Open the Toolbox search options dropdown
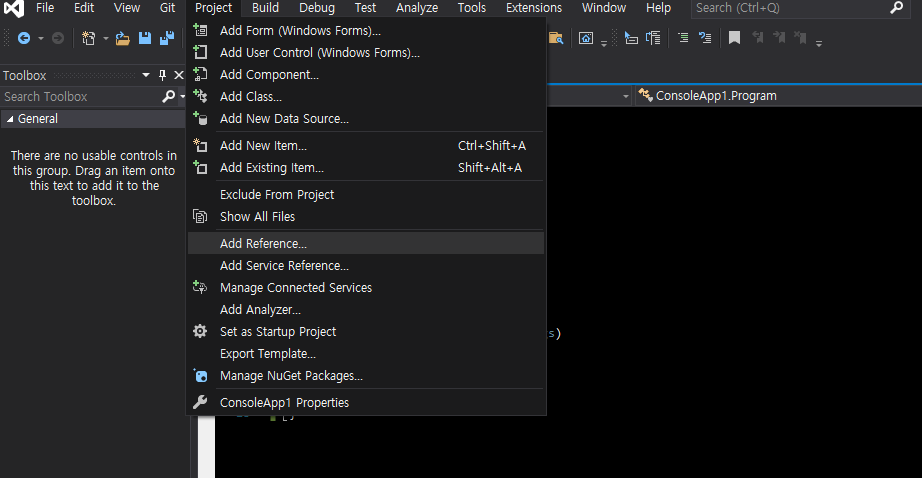Screen dimensions: 922x478 (x=182, y=96)
